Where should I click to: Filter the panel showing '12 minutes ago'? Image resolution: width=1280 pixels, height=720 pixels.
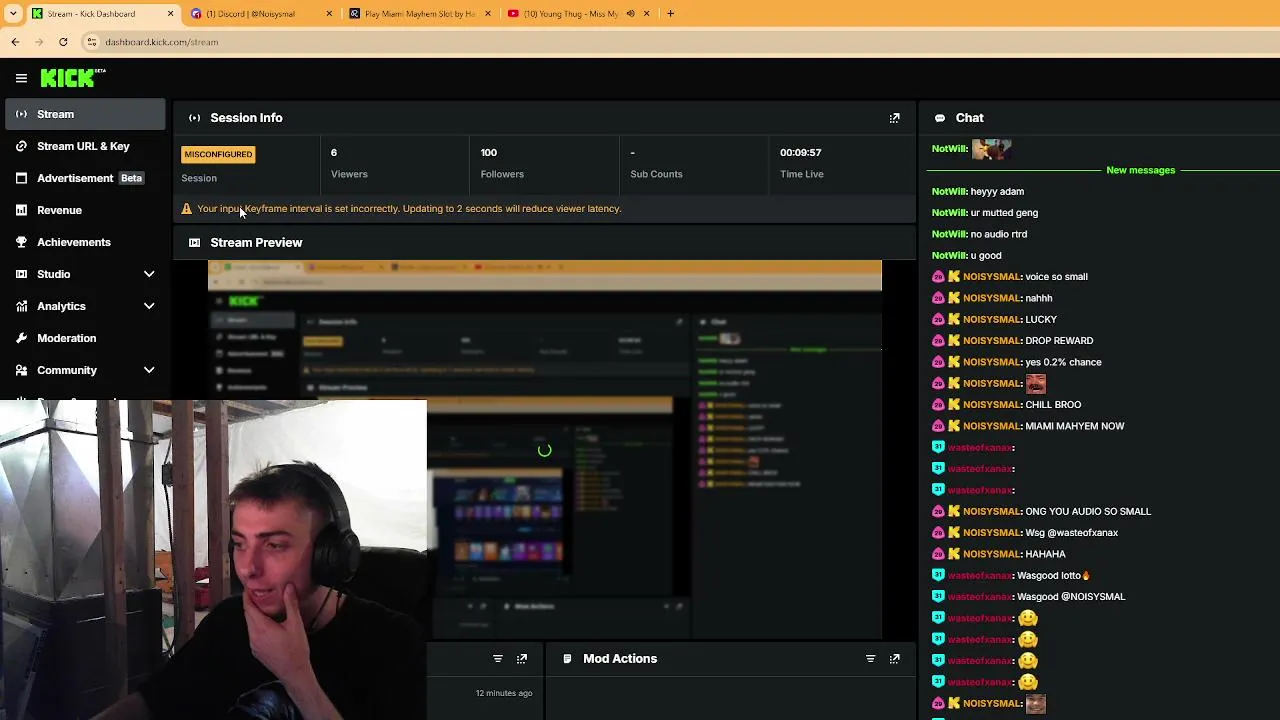[x=498, y=659]
